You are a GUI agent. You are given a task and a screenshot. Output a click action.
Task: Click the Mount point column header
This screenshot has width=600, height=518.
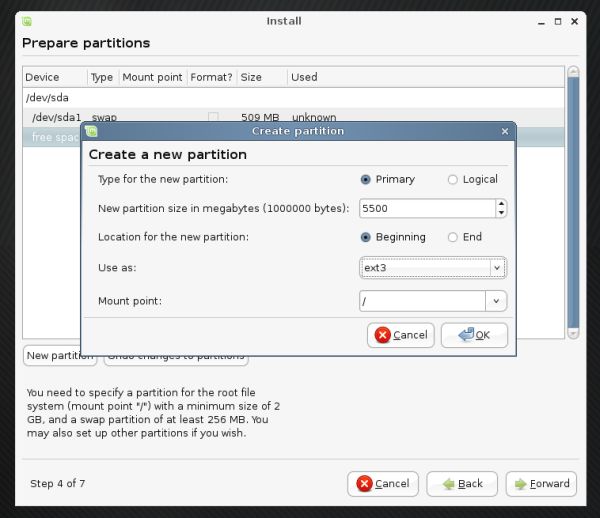(153, 77)
